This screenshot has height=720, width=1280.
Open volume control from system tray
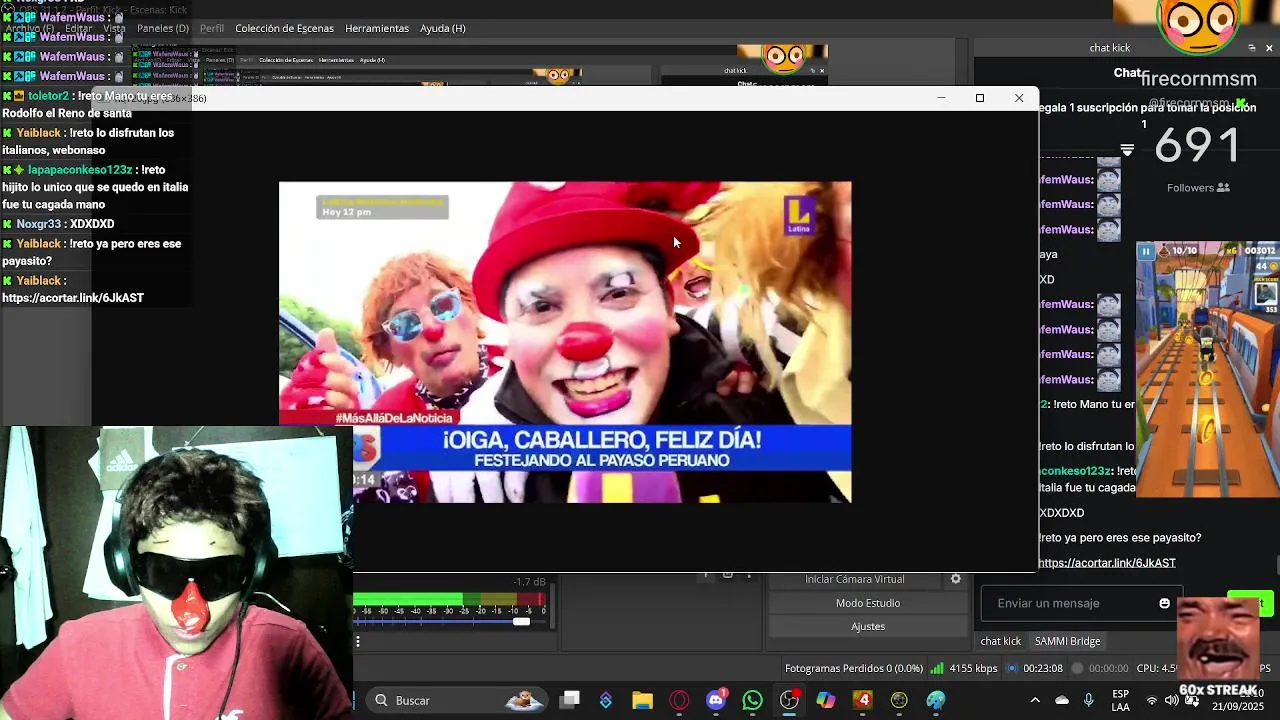tap(1171, 700)
